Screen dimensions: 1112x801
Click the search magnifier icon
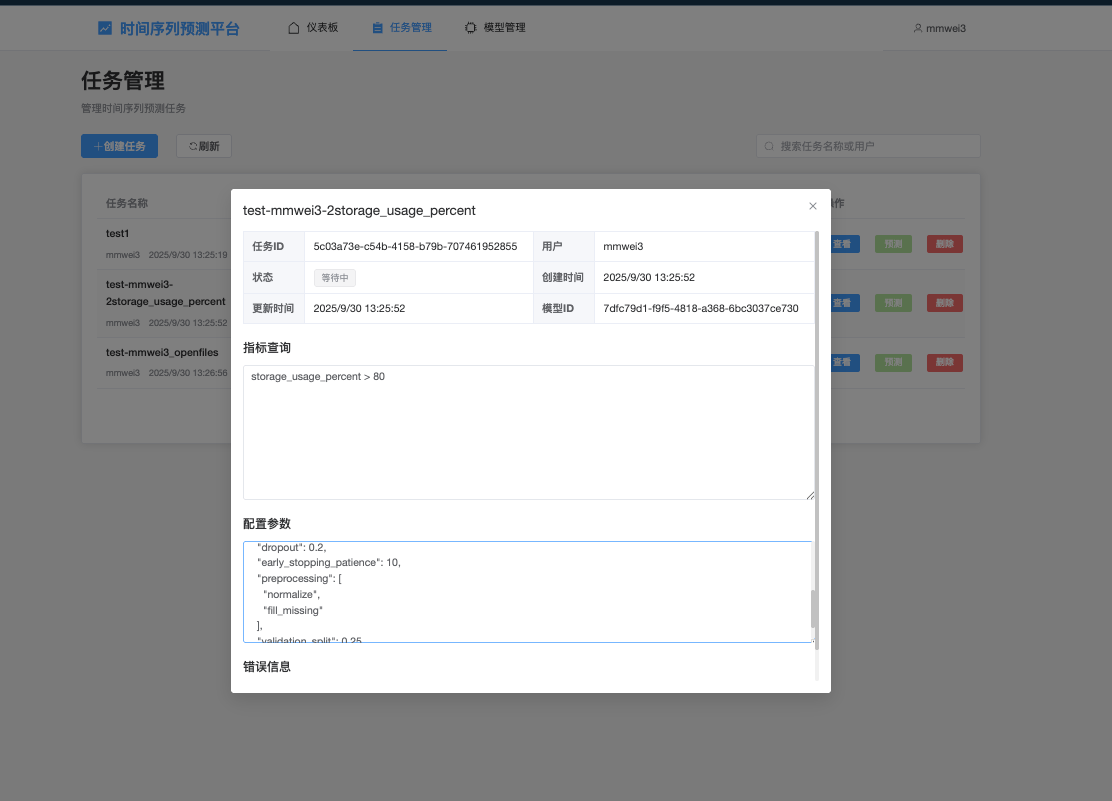pos(769,146)
